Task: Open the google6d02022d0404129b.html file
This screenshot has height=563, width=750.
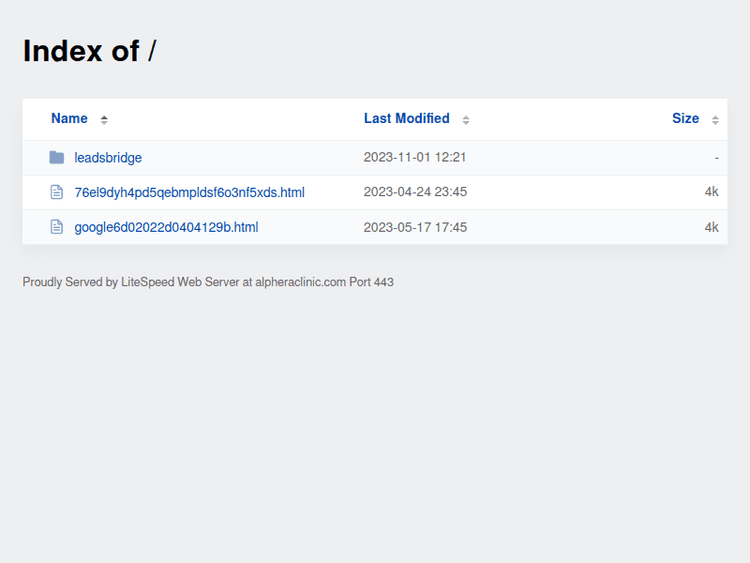Action: coord(166,227)
